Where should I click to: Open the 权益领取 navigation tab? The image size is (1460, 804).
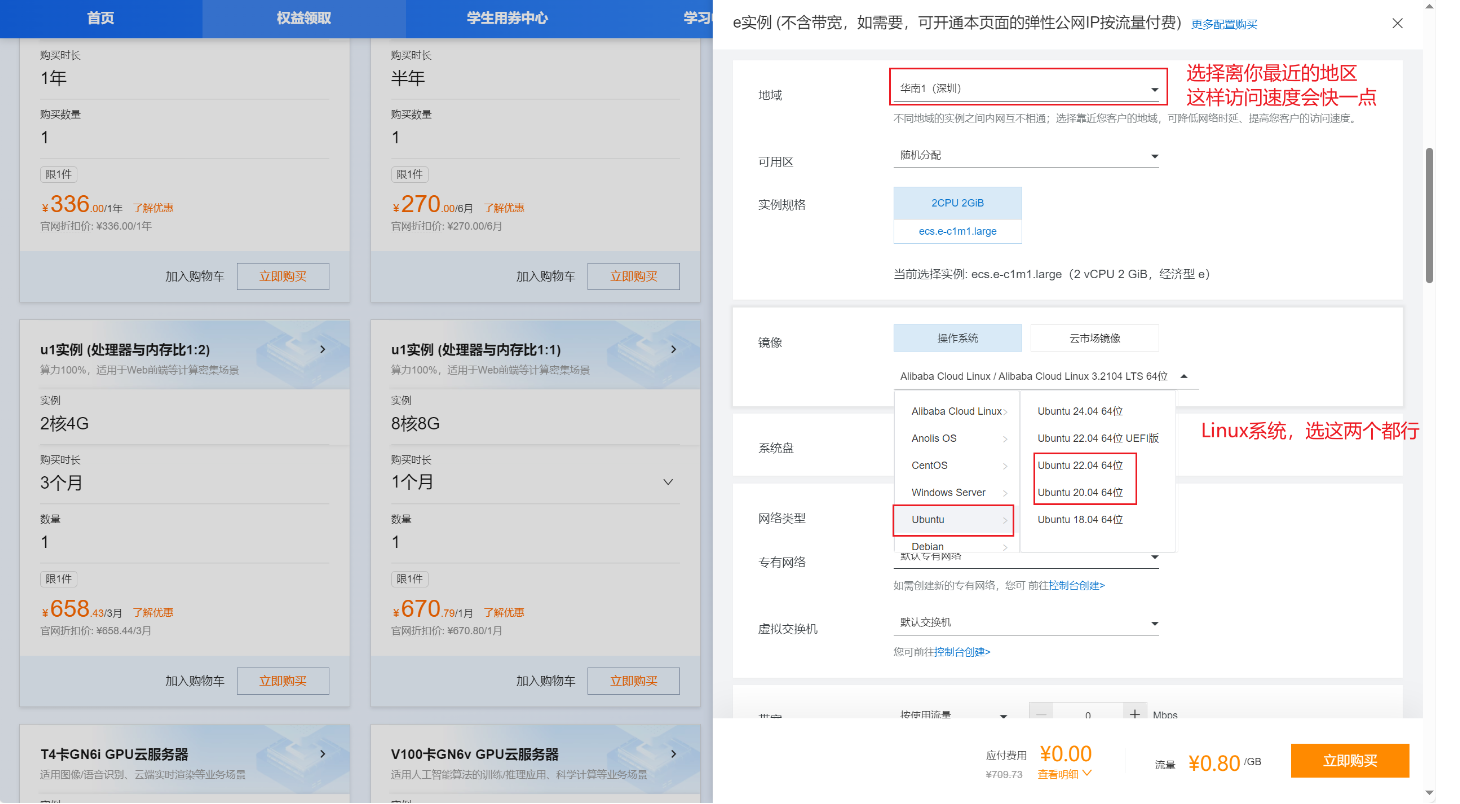pos(304,18)
